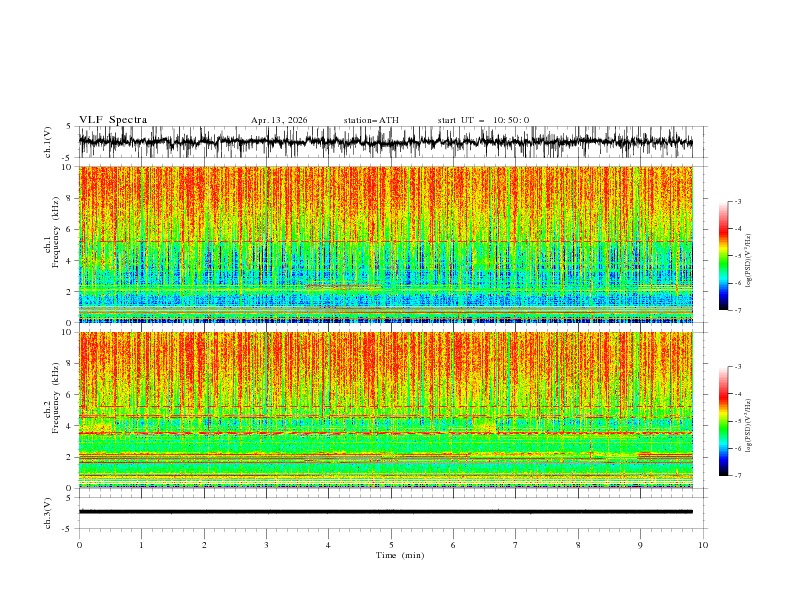This screenshot has height=612, width=792.
Task: Click the ch.1 spectrogram colorbar
Action: [x=724, y=256]
